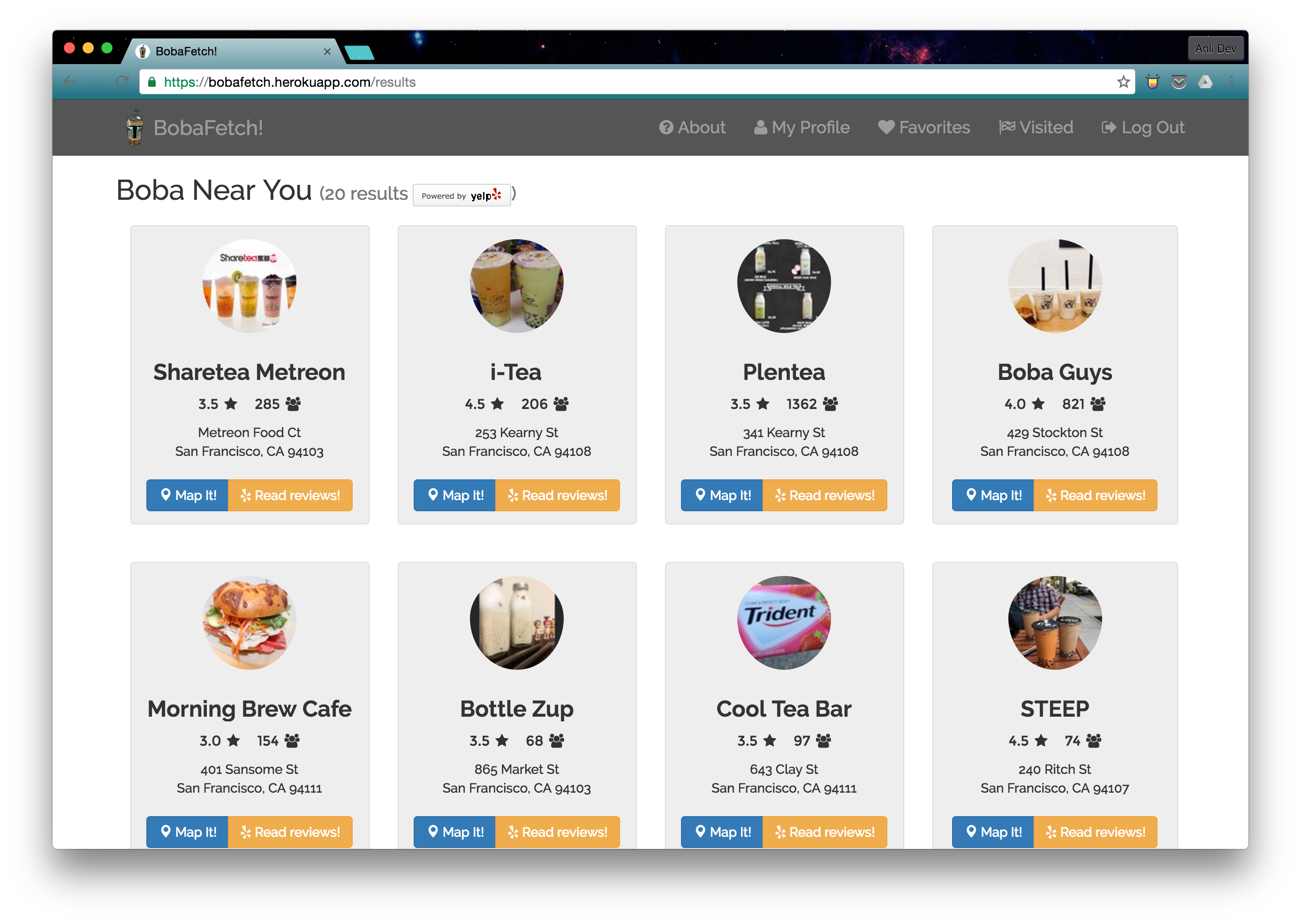Read reviews for Boba Guys

coord(1095,495)
